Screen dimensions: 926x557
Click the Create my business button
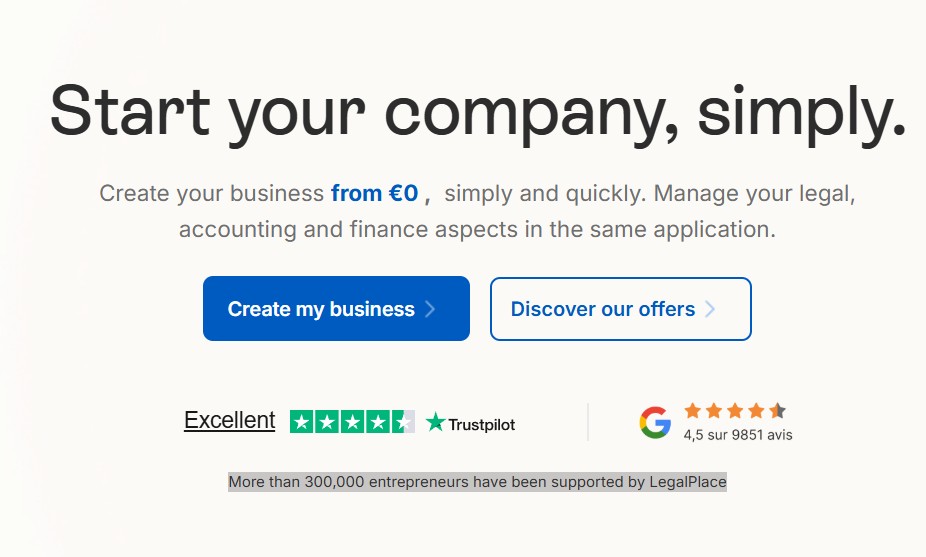pos(321,309)
